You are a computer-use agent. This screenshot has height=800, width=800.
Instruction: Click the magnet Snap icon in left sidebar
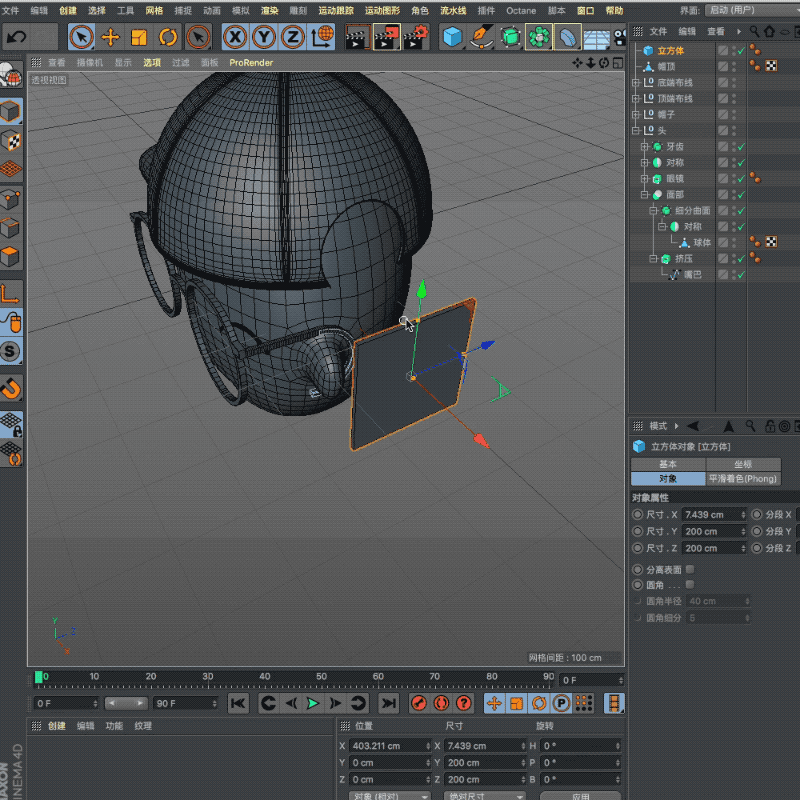point(11,387)
